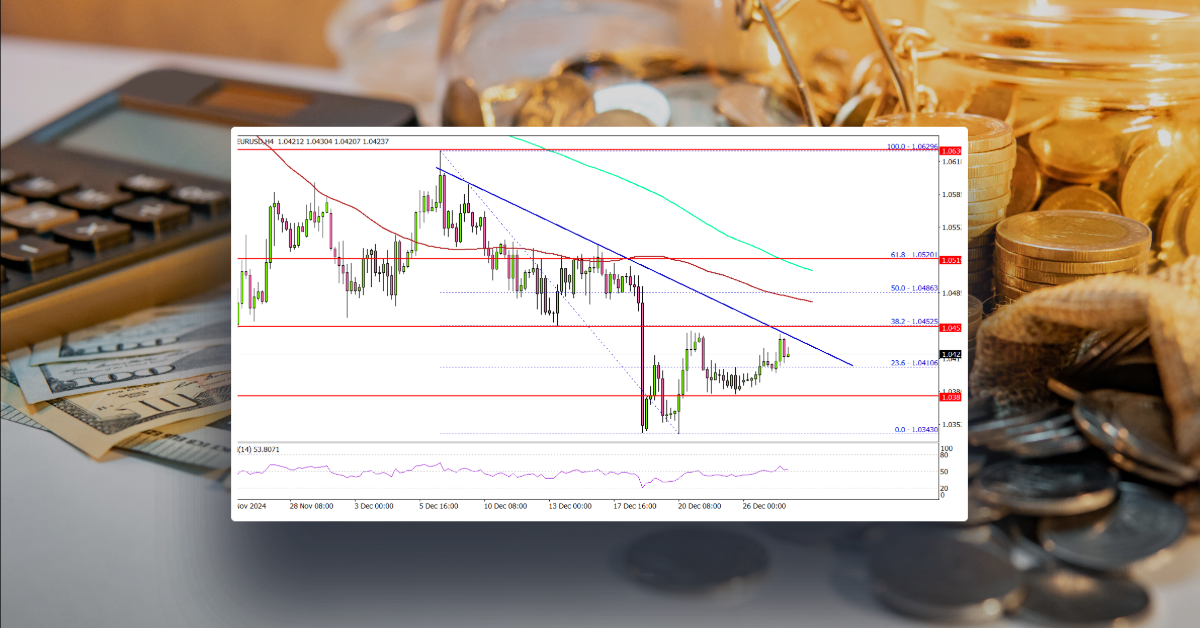Click the 26 Dec 00:00 time axis label
The height and width of the screenshot is (628, 1200).
point(764,506)
